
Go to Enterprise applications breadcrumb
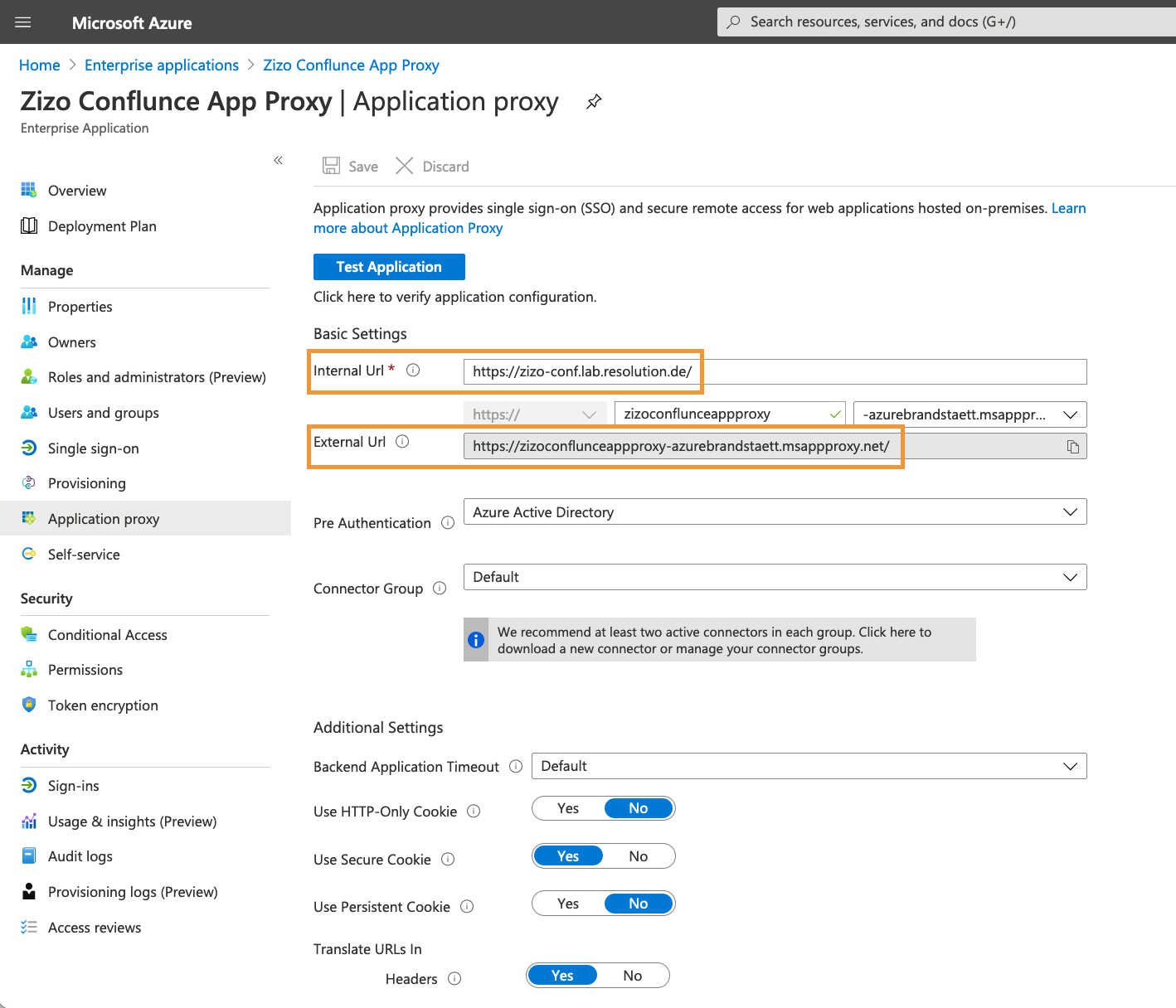(162, 65)
